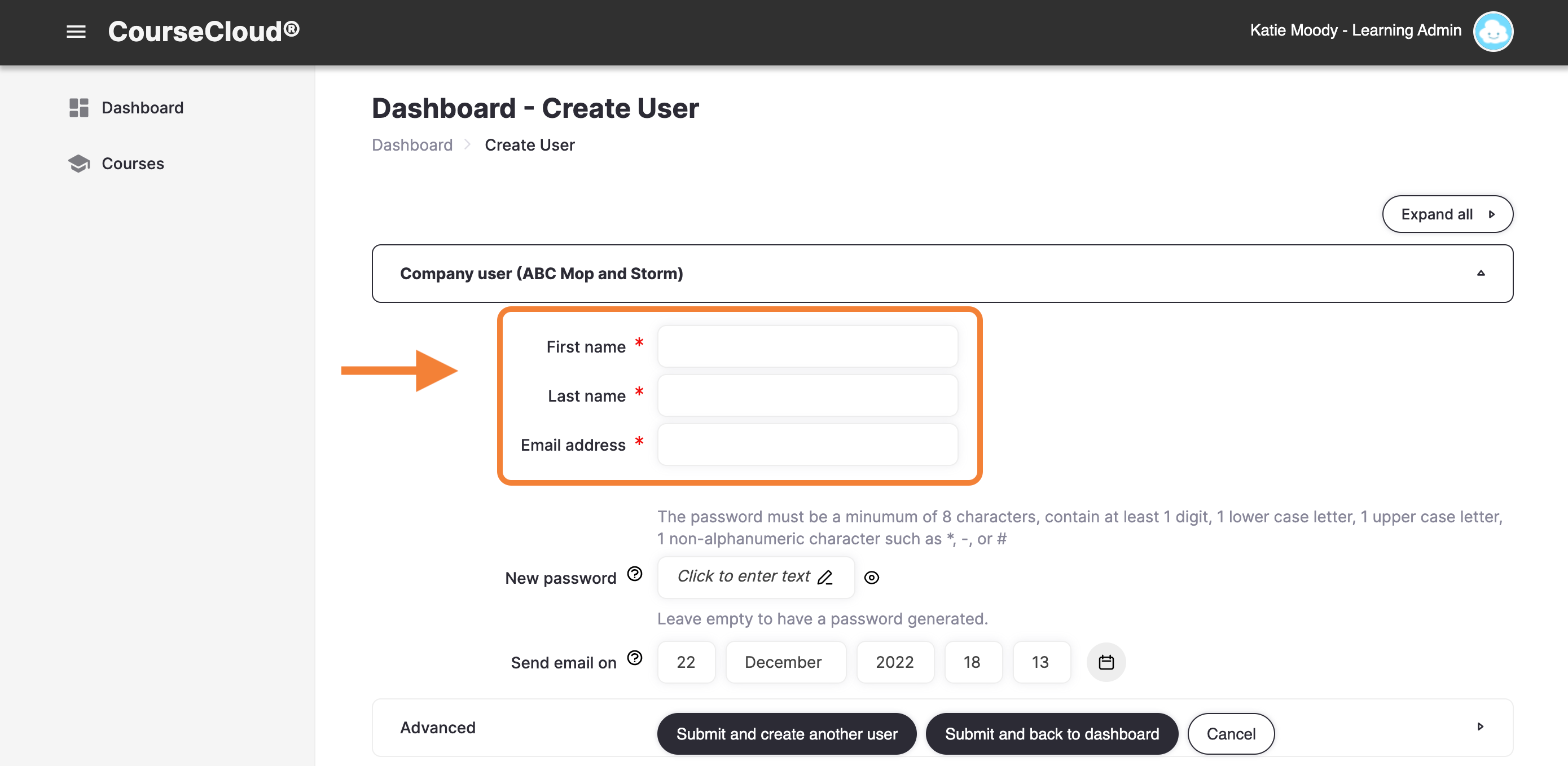Click Submit and create another user
Screen dimensions: 1568x766
coord(786,734)
